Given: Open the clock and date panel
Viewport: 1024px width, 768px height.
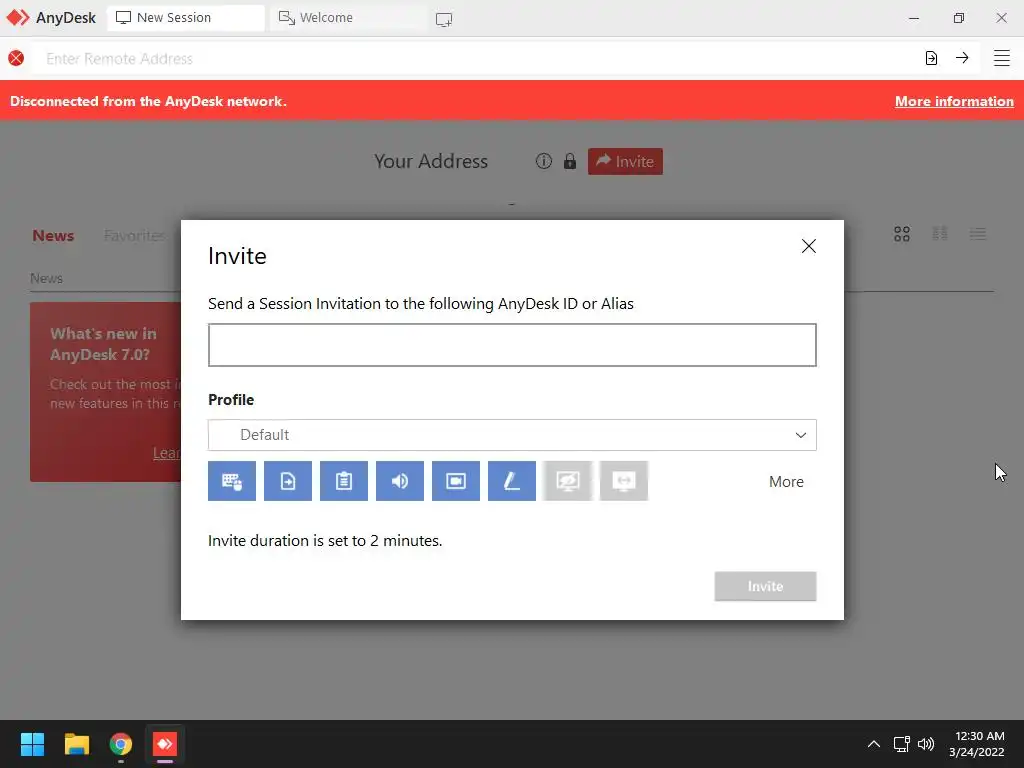Looking at the screenshot, I should (977, 744).
